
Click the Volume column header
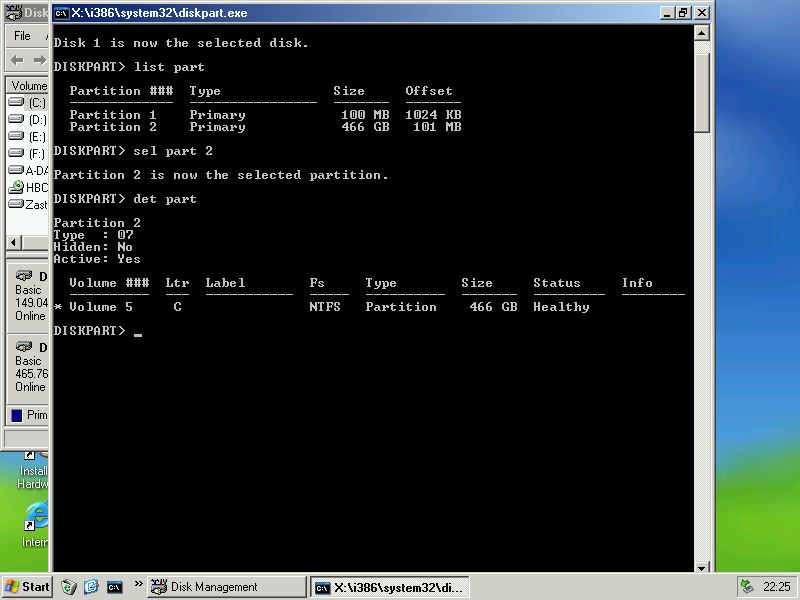[28, 86]
